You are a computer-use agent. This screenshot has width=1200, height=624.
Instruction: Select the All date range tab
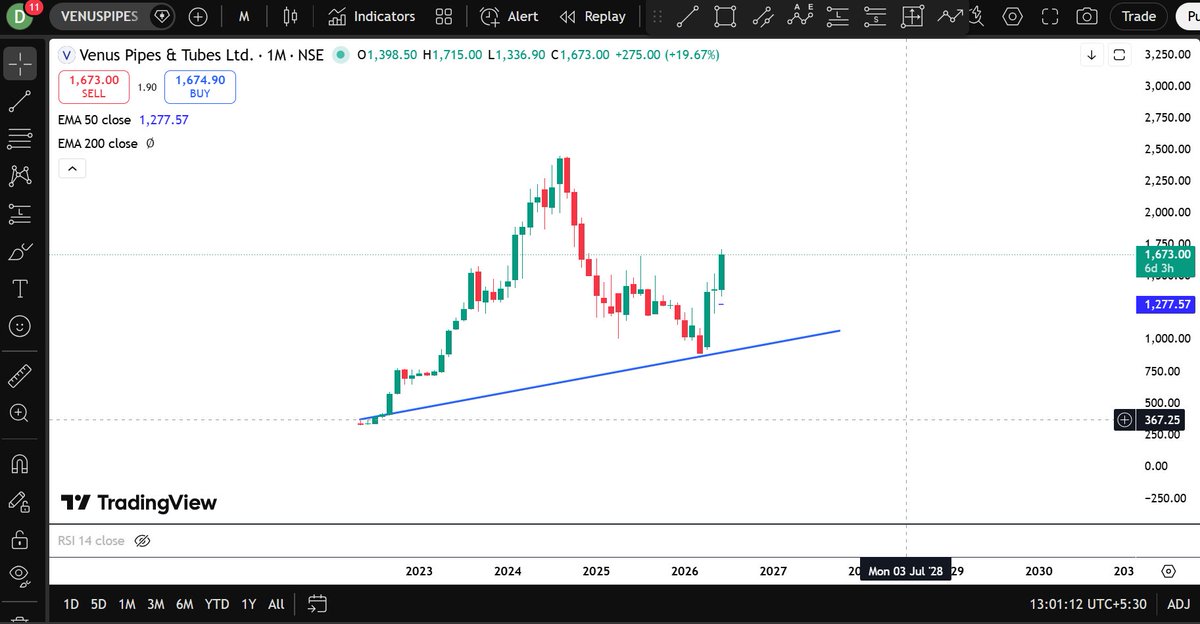(276, 604)
